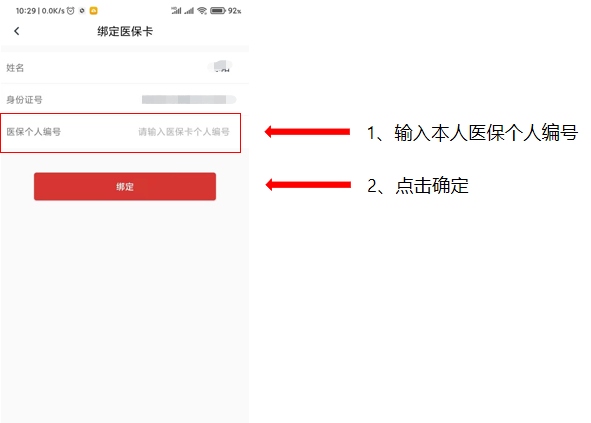
Task: Click the 10:29 clock time
Action: tap(26, 11)
